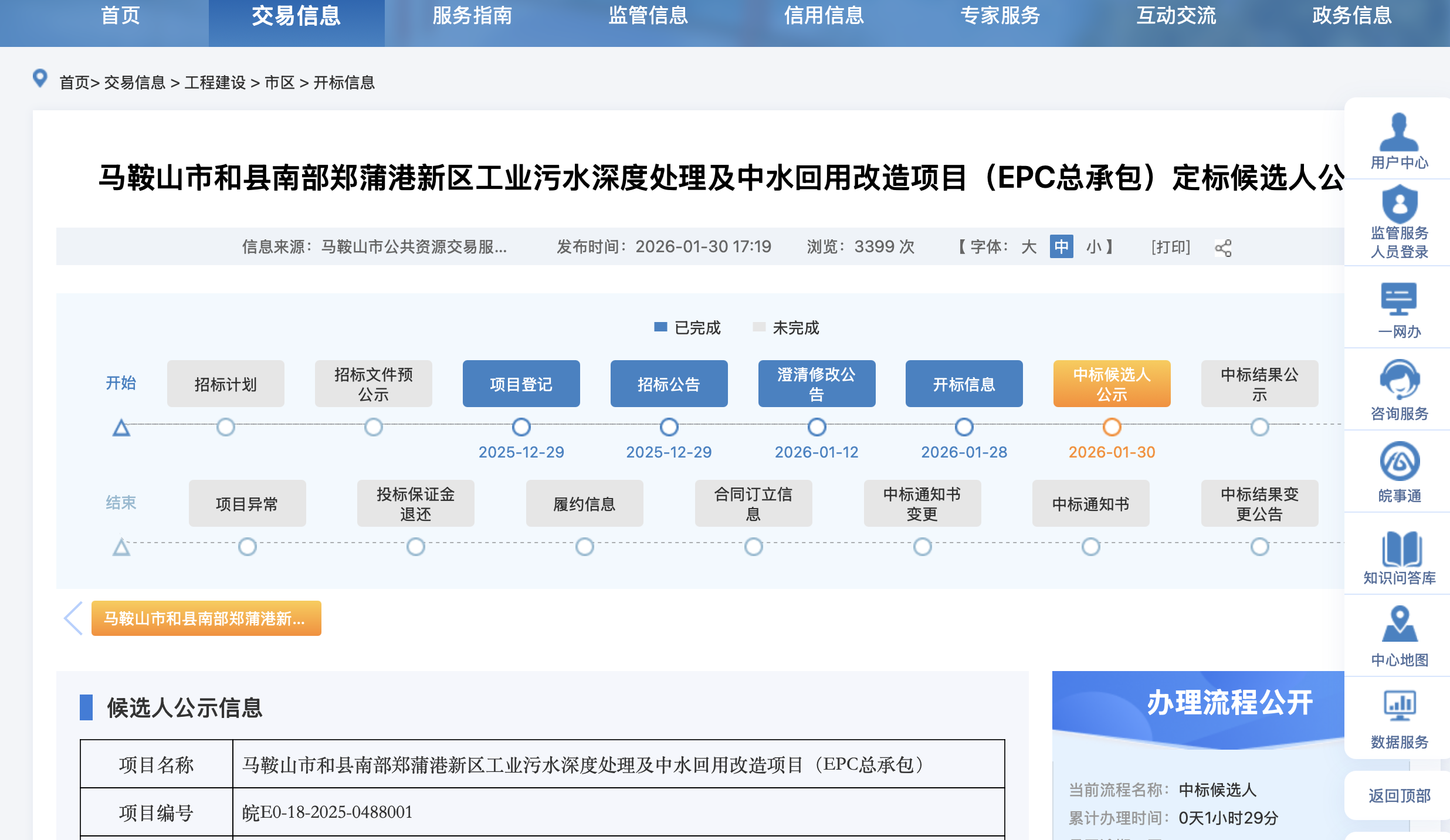1450x840 pixels.
Task: Open the 一网办 monitor icon
Action: pos(1400,305)
